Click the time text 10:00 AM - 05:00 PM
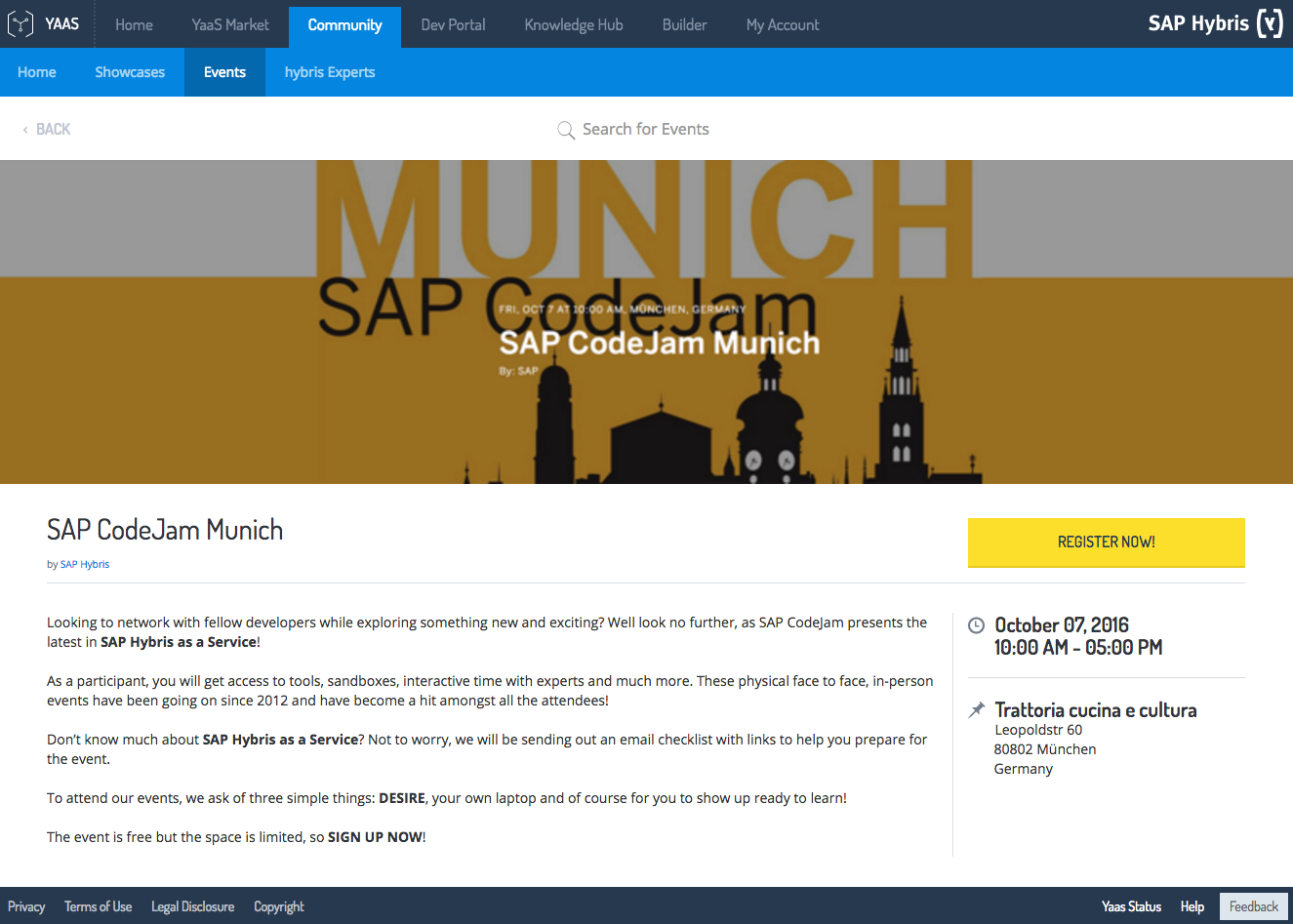This screenshot has width=1293, height=924. [x=1078, y=648]
